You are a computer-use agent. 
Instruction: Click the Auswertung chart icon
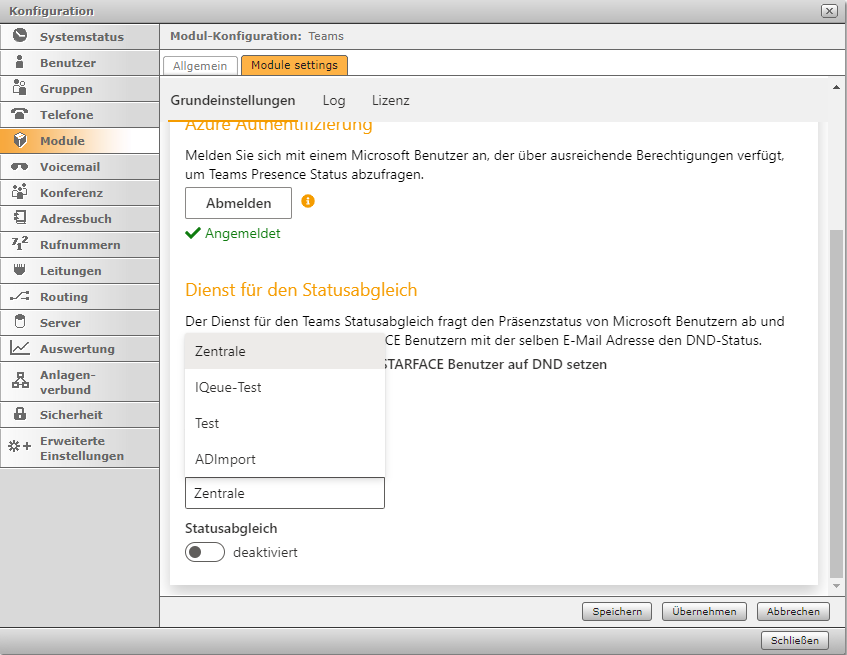pos(20,348)
